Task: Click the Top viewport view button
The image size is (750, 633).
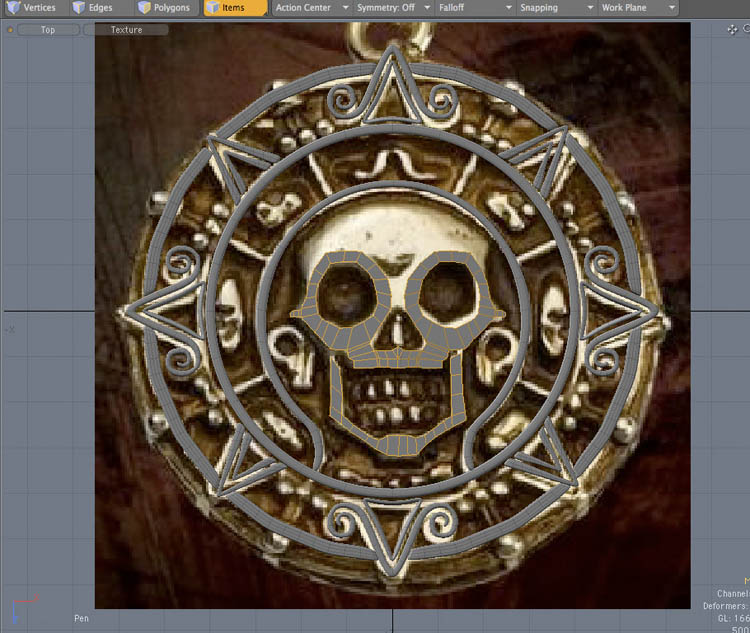Action: [48, 30]
